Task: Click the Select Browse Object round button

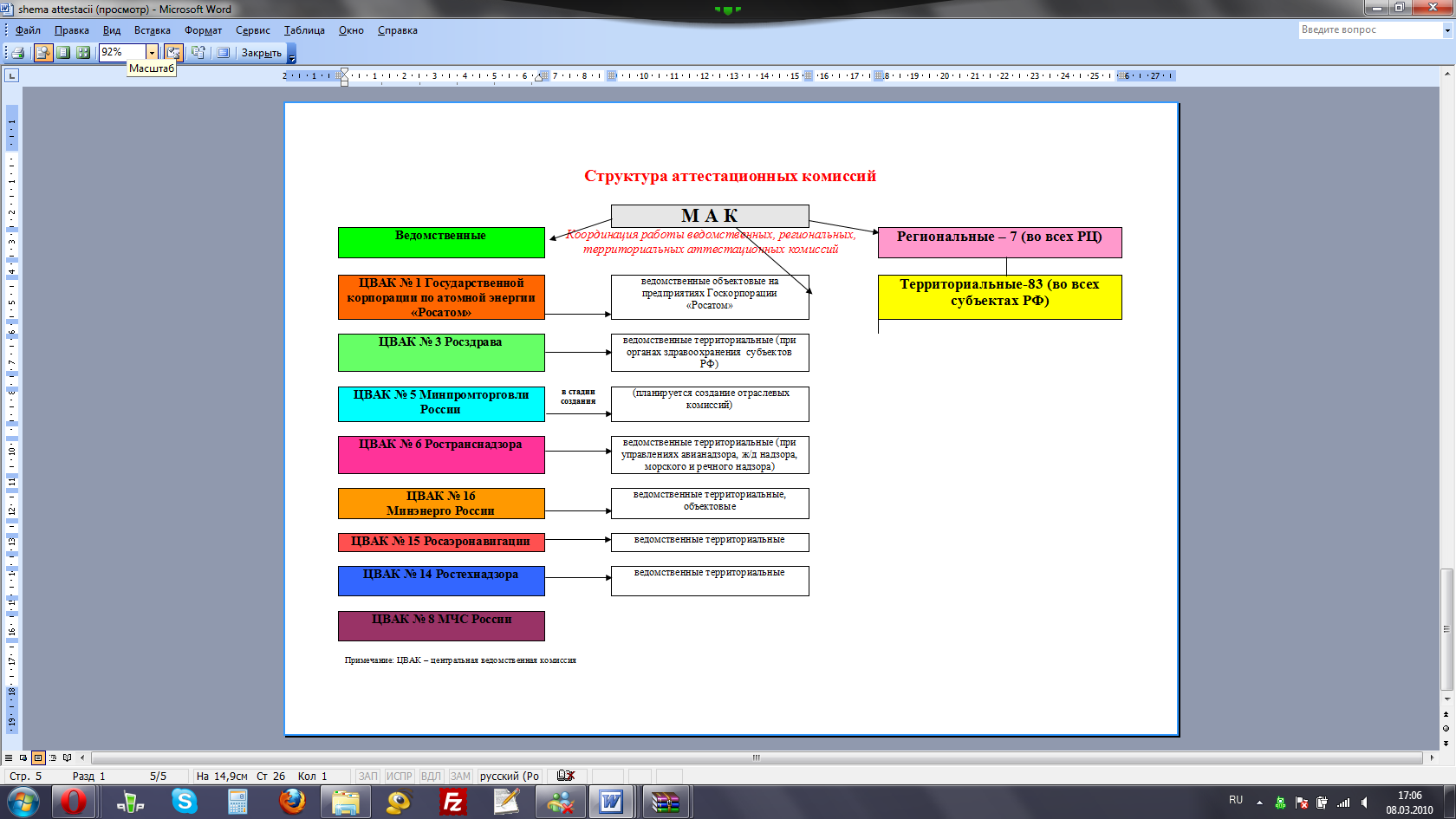Action: click(1446, 728)
